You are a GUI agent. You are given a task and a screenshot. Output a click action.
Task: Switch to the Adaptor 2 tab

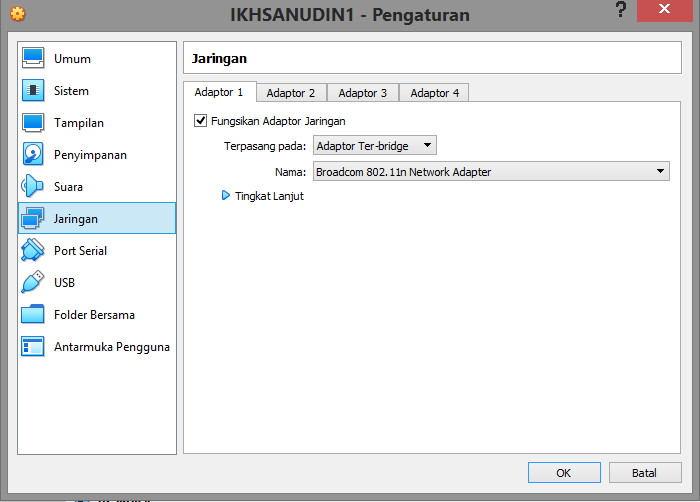coord(291,93)
